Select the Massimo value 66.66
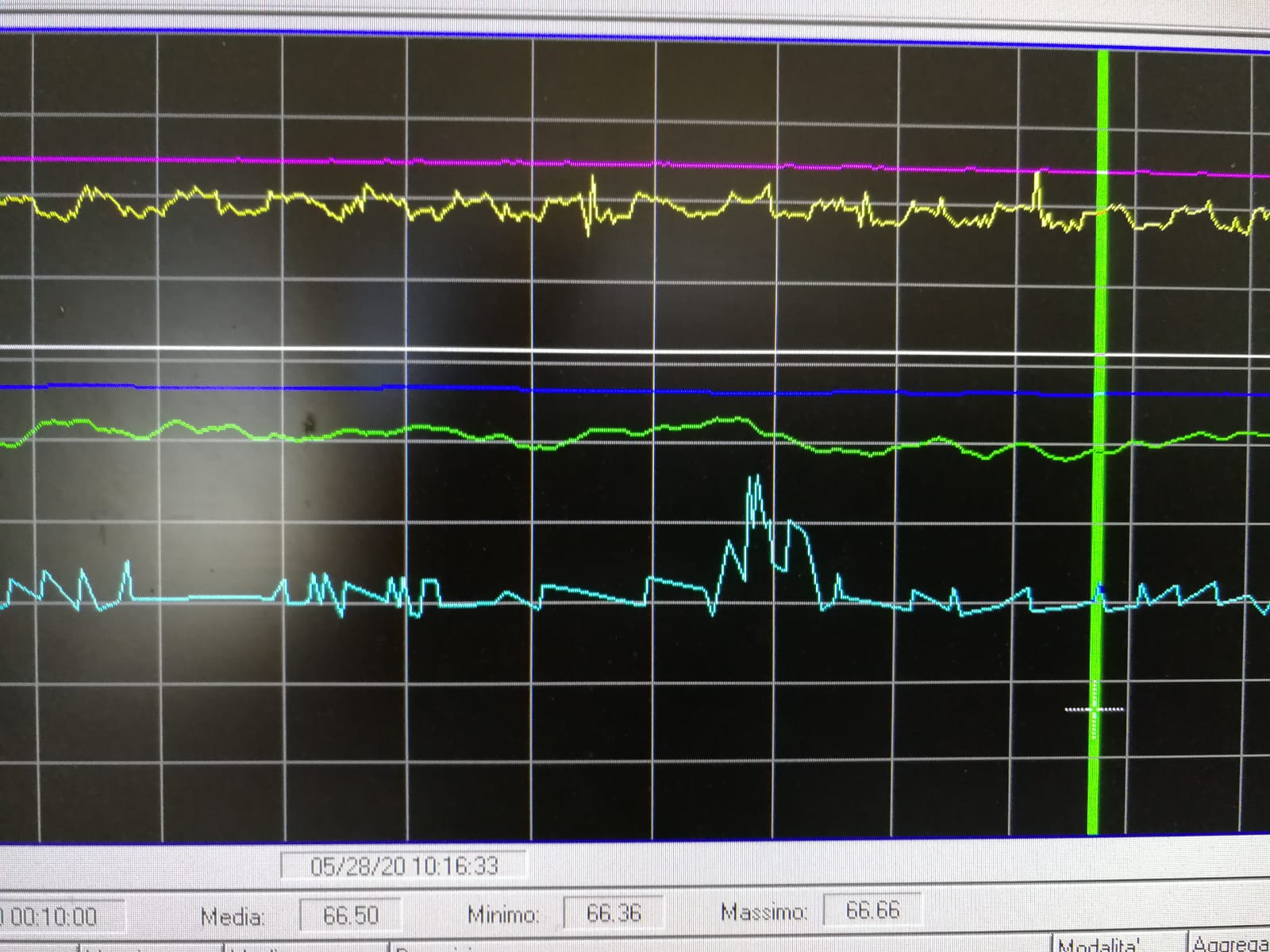This screenshot has width=1270, height=952. [872, 910]
